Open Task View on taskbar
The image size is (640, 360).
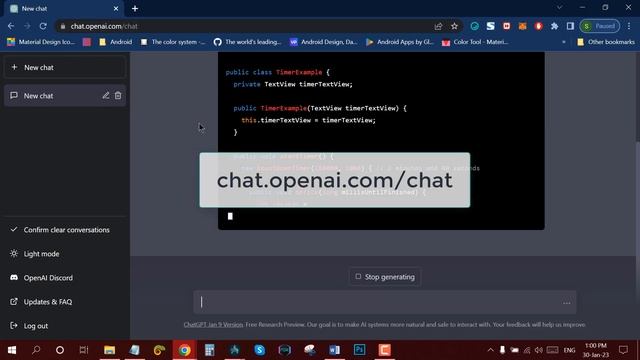pos(84,350)
